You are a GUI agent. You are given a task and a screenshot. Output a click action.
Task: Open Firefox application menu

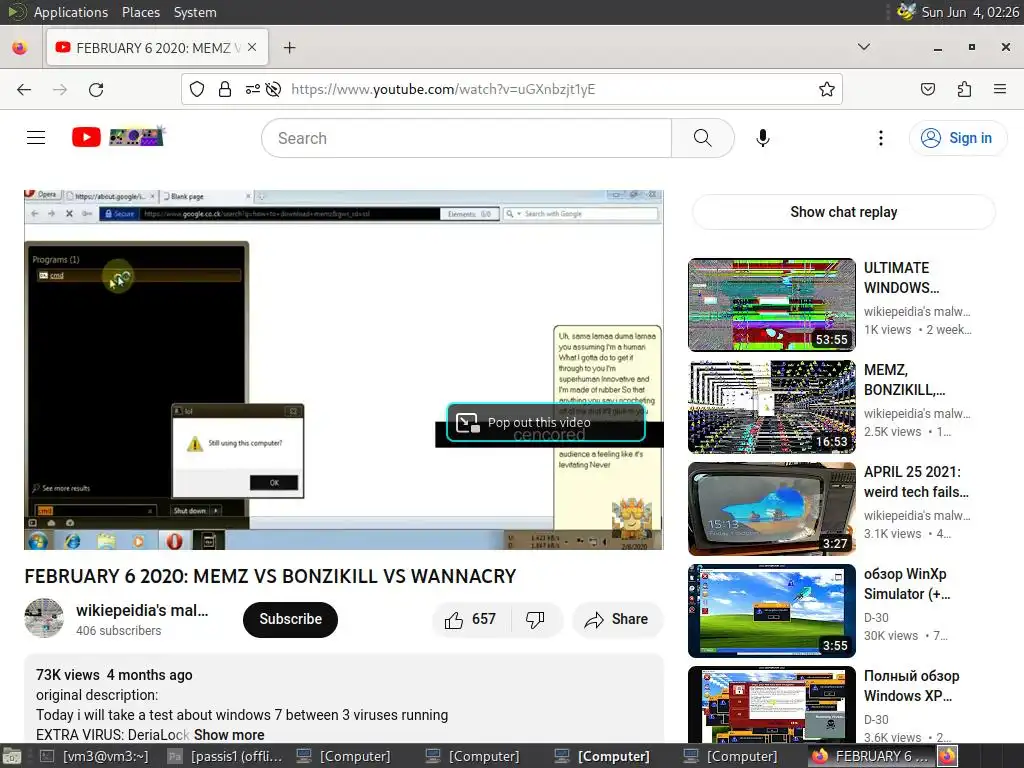(999, 89)
